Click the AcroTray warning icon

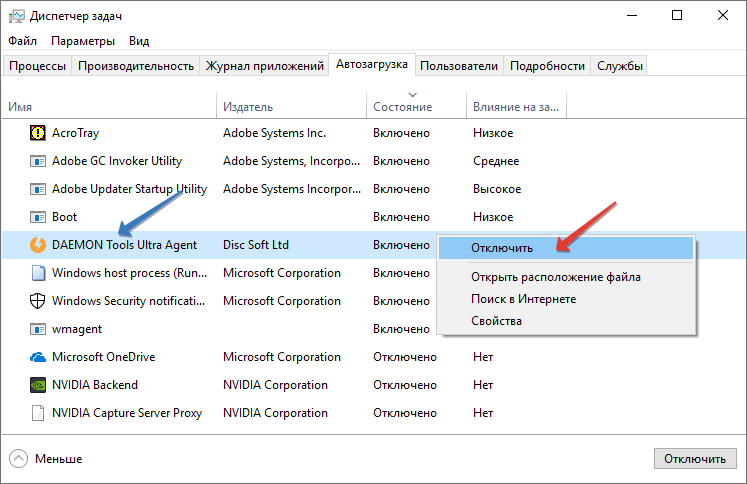(38, 133)
